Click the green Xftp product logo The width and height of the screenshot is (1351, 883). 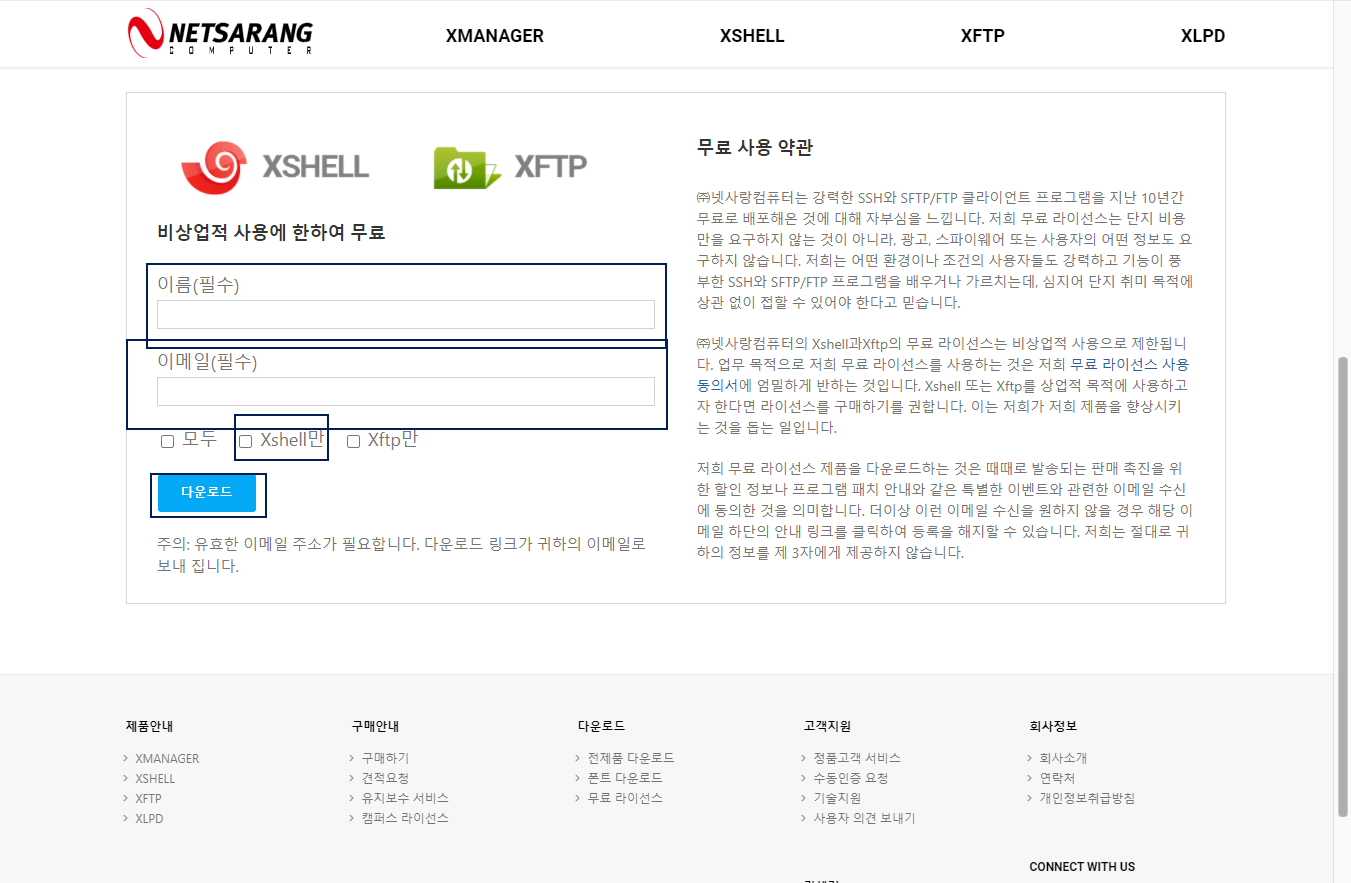(x=510, y=166)
